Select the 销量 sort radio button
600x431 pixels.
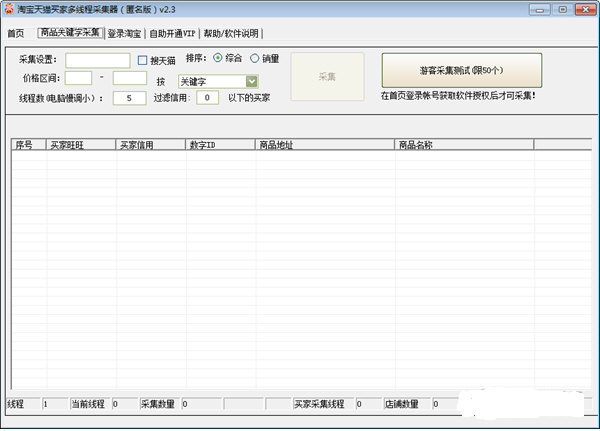(x=254, y=58)
